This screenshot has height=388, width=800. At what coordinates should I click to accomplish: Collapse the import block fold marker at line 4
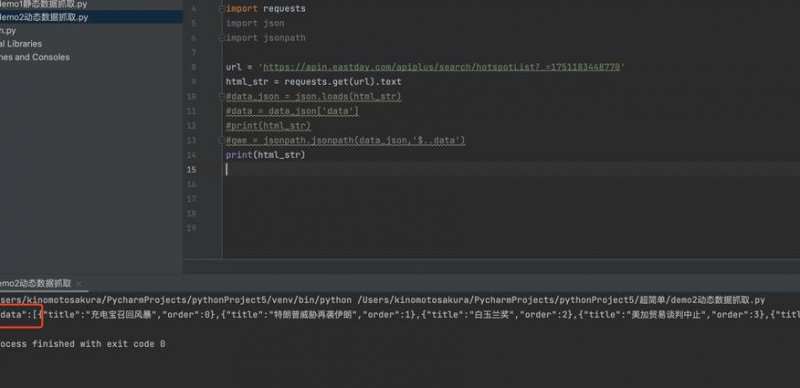221,9
